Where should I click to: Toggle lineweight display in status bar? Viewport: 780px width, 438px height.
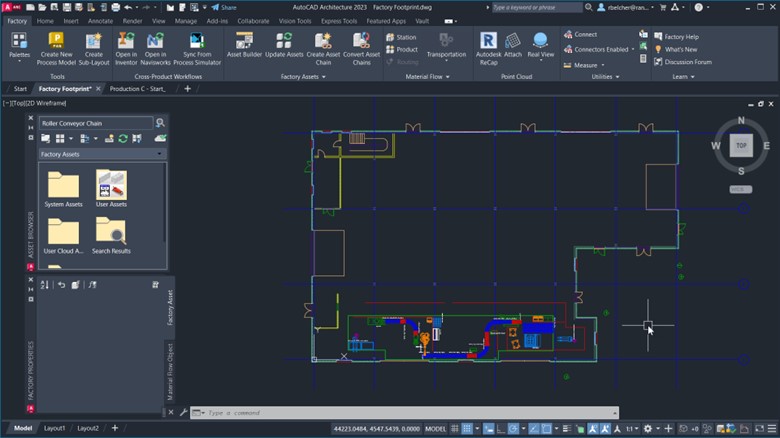click(x=567, y=429)
